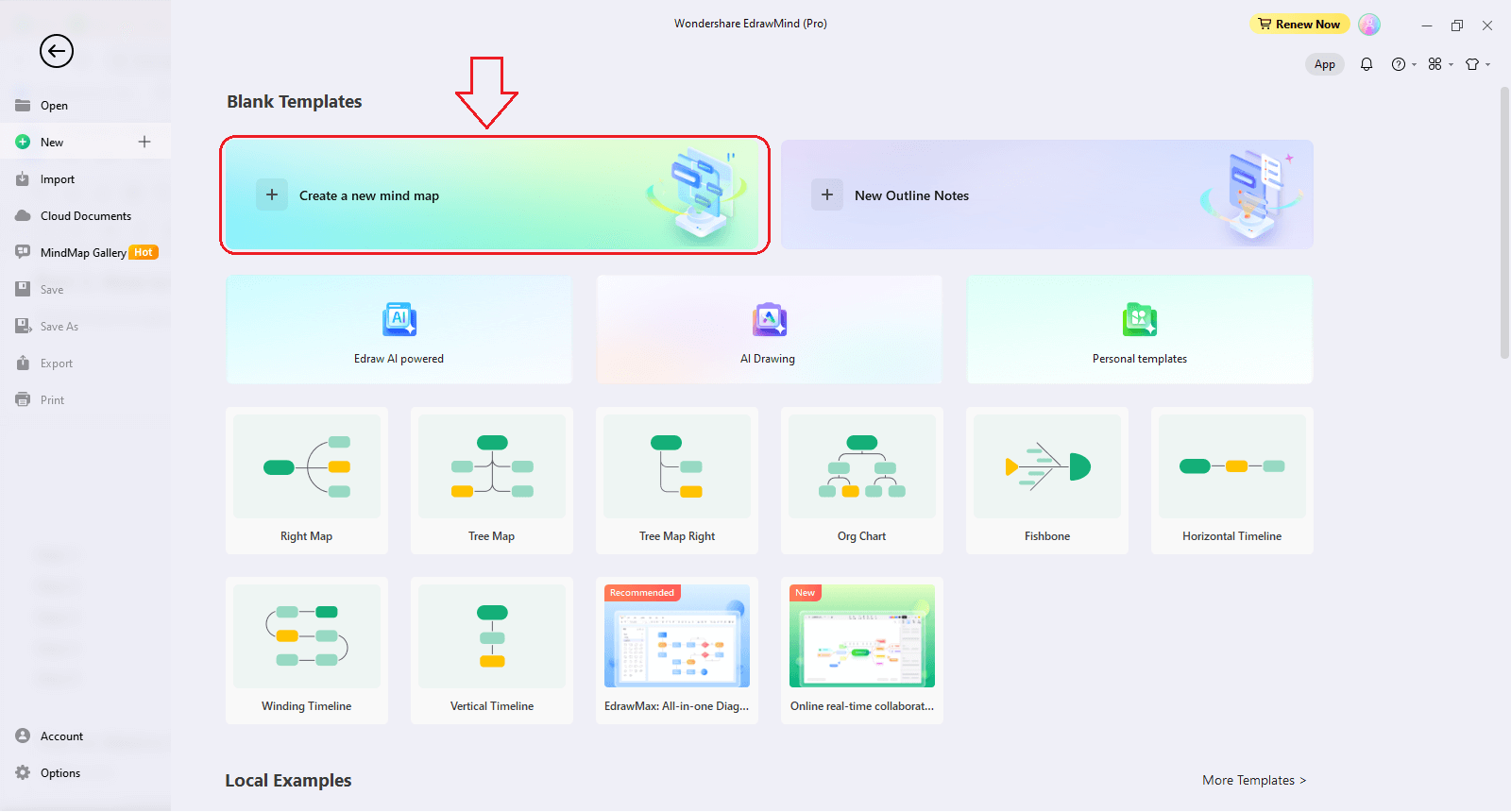Expand the apps grid dropdown arrow
1511x812 pixels.
(x=1451, y=65)
